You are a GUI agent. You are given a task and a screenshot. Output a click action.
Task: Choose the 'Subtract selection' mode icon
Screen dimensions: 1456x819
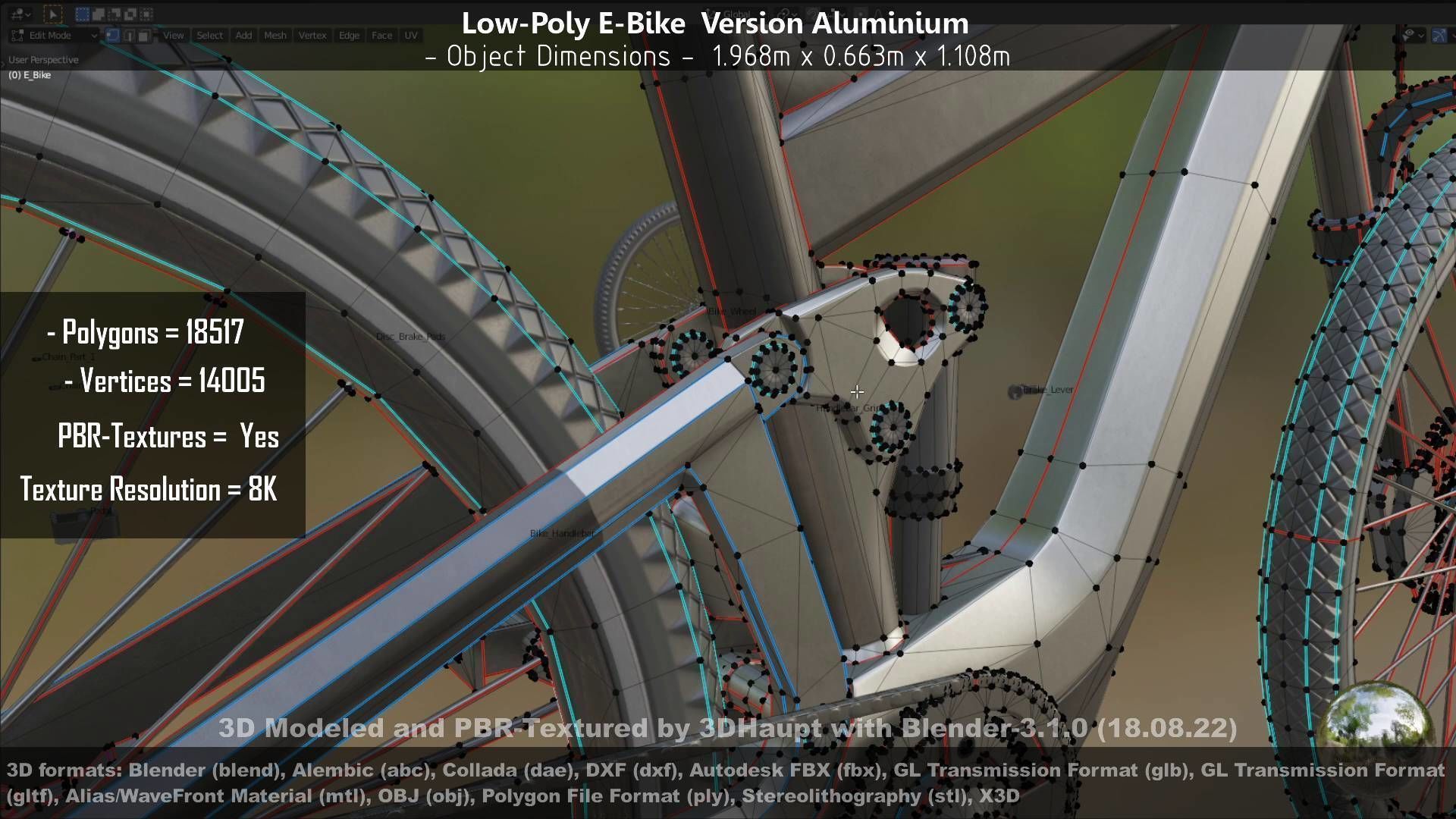coord(115,14)
